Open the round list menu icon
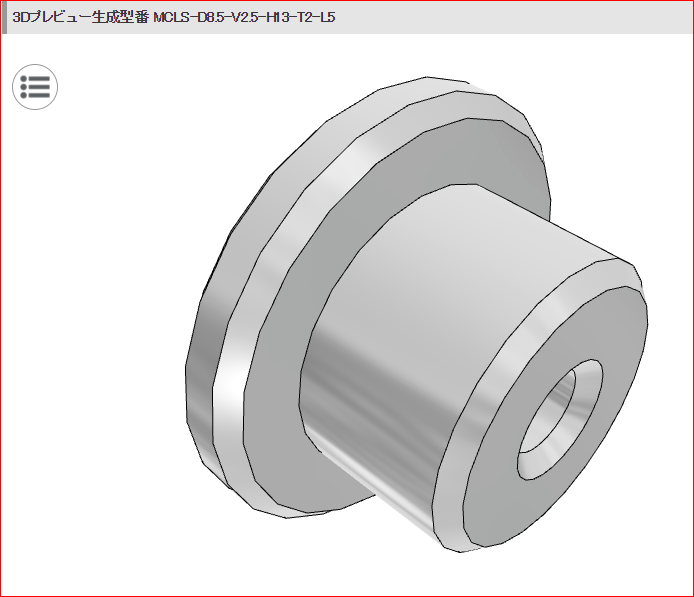The image size is (694, 597). pyautogui.click(x=35, y=87)
